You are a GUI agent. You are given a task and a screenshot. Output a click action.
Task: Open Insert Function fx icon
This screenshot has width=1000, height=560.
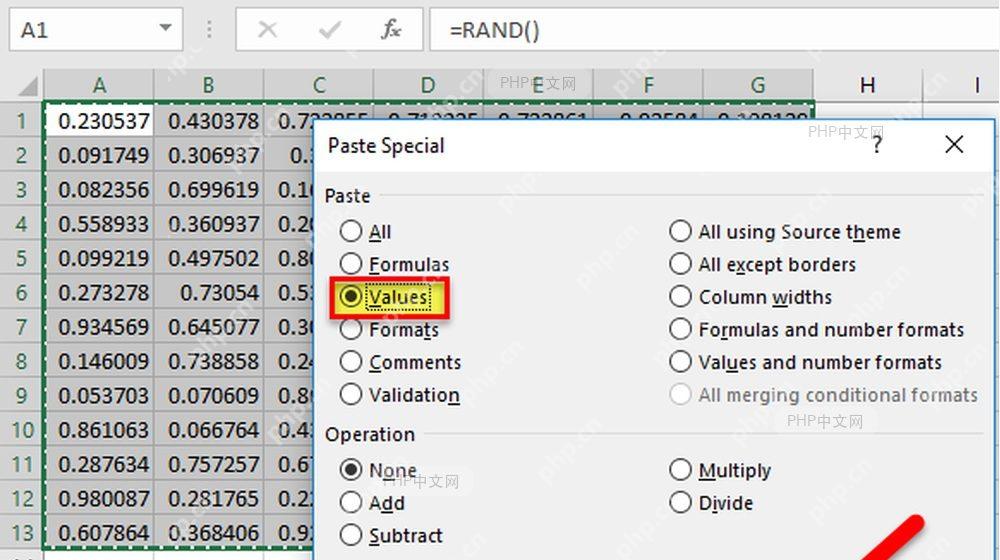[390, 29]
